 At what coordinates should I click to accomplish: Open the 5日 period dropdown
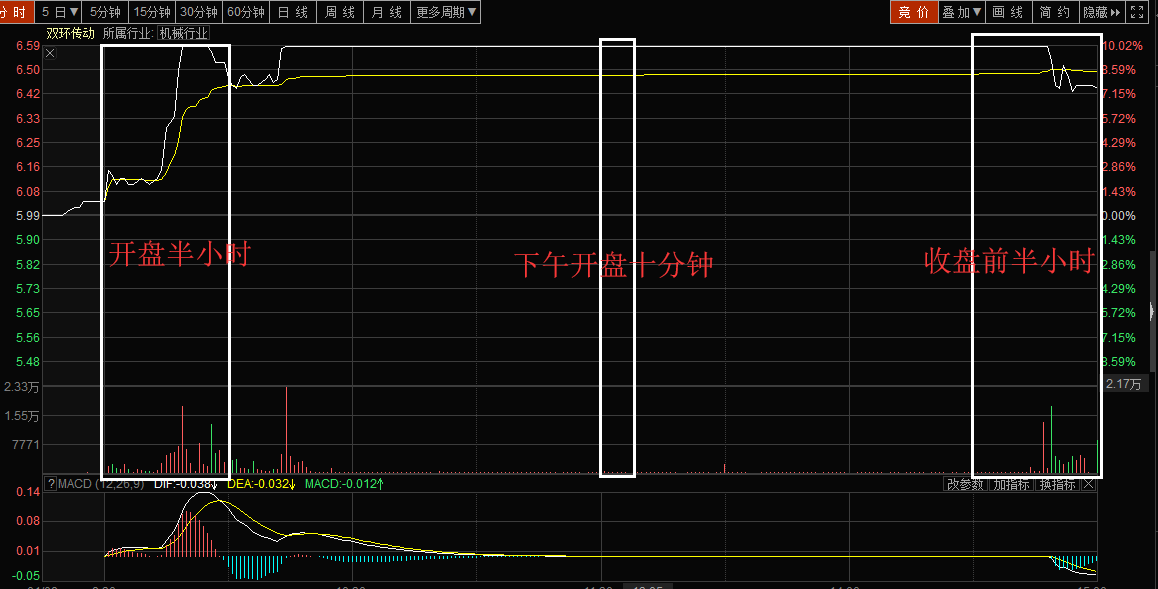point(59,12)
